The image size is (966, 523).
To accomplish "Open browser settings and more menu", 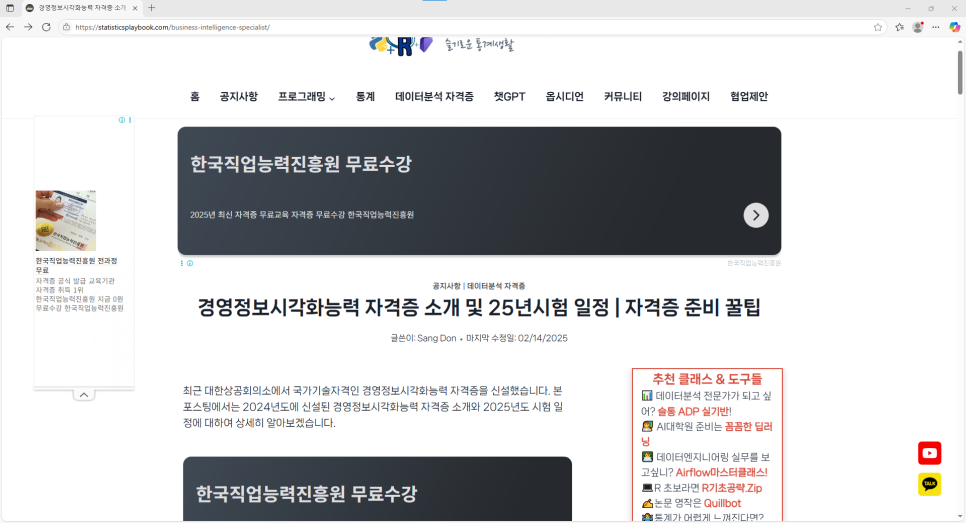I will (936, 27).
